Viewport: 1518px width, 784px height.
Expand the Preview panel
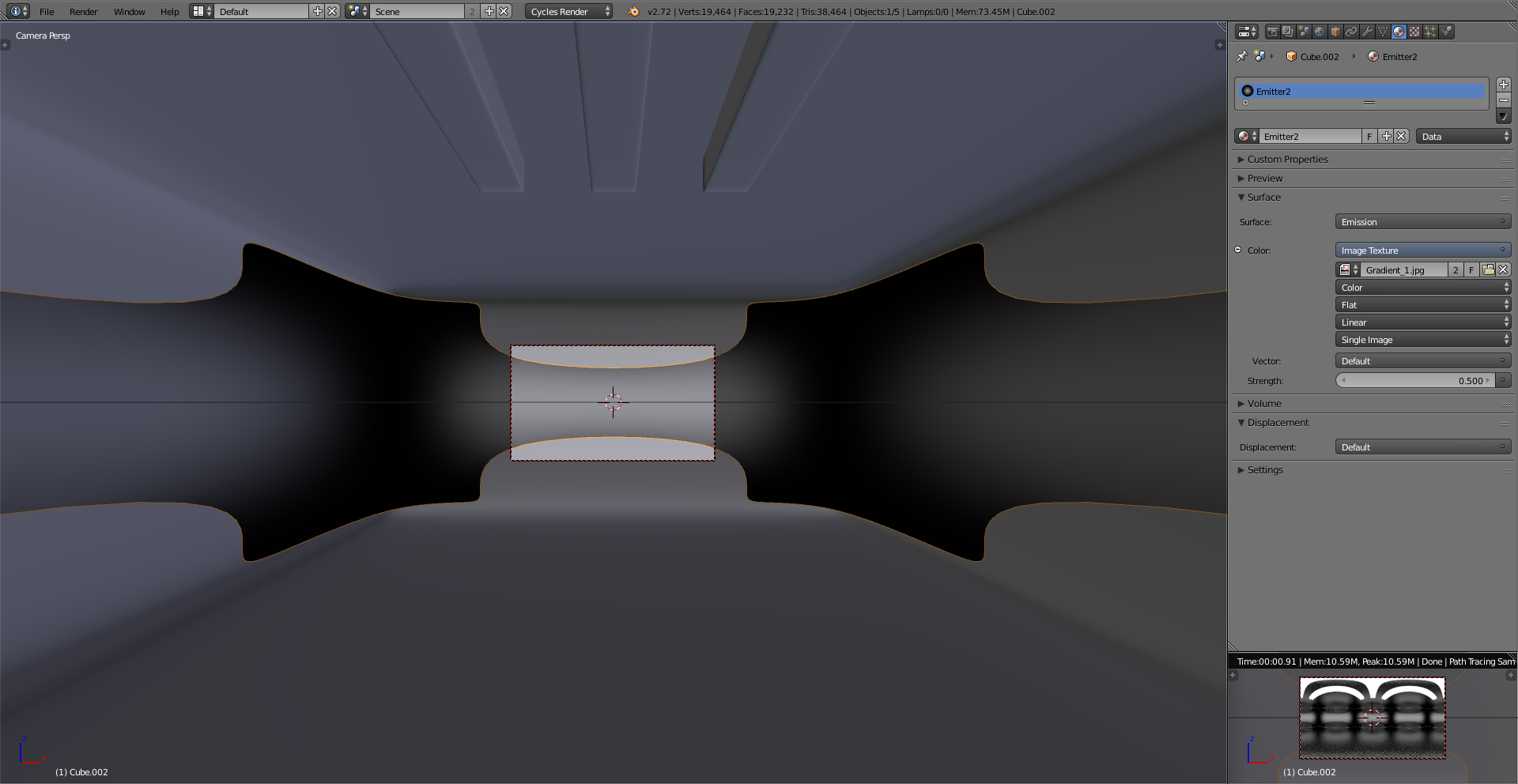coord(1264,178)
